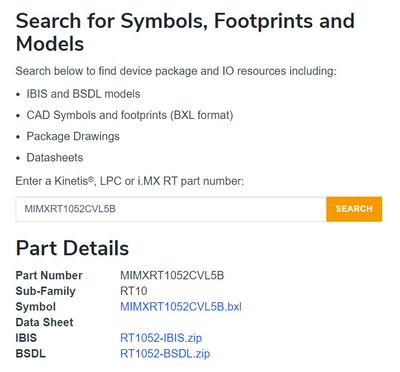Click the Part Number row label
The height and width of the screenshot is (372, 400).
pyautogui.click(x=49, y=275)
